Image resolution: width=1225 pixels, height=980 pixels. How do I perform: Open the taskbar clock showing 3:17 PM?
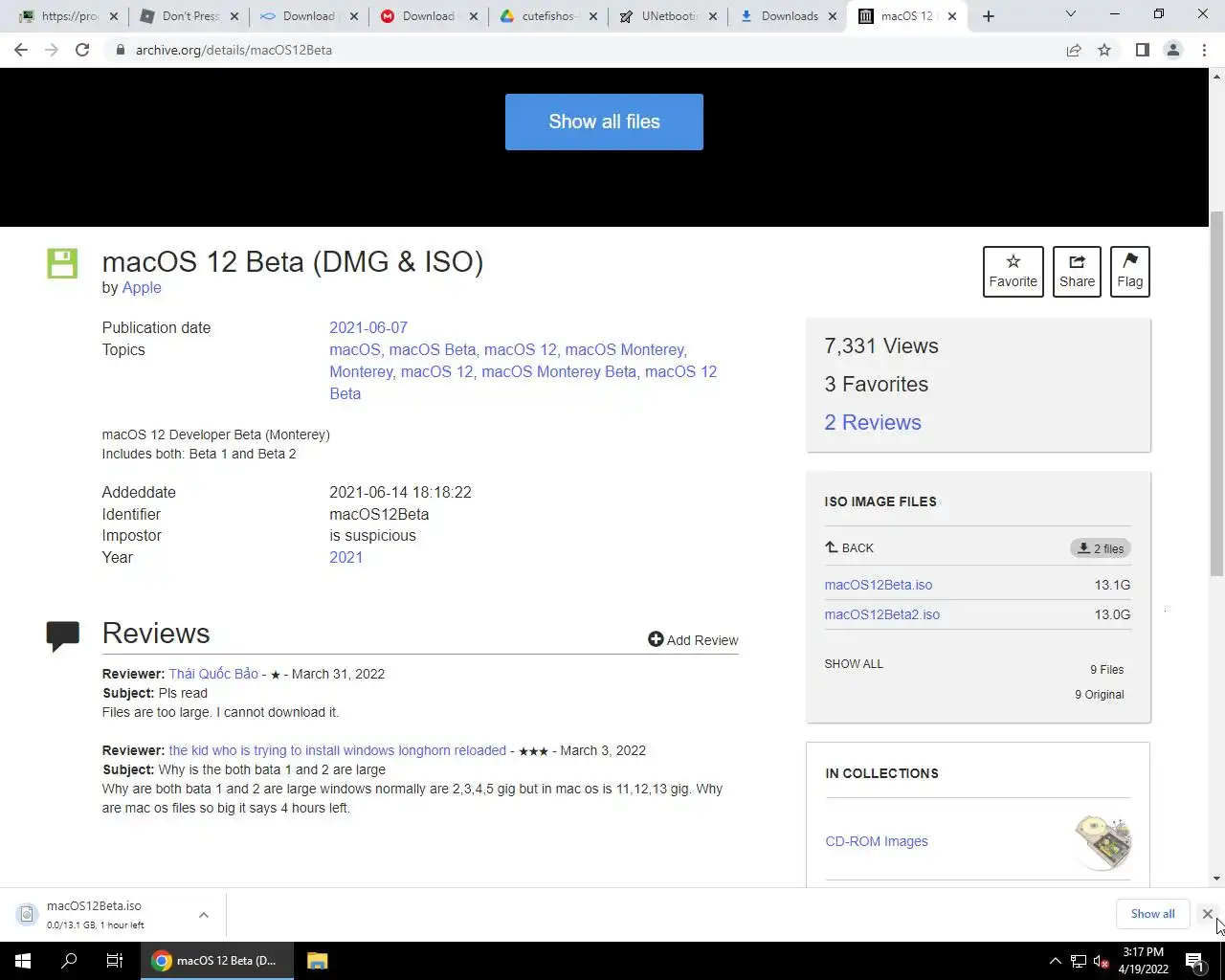(1146, 961)
